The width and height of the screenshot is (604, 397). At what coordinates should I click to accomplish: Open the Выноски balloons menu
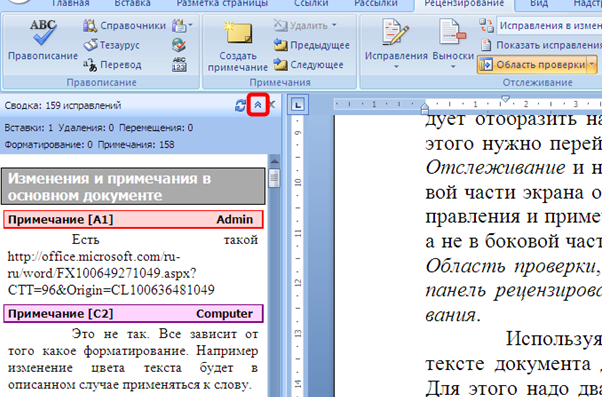[453, 45]
